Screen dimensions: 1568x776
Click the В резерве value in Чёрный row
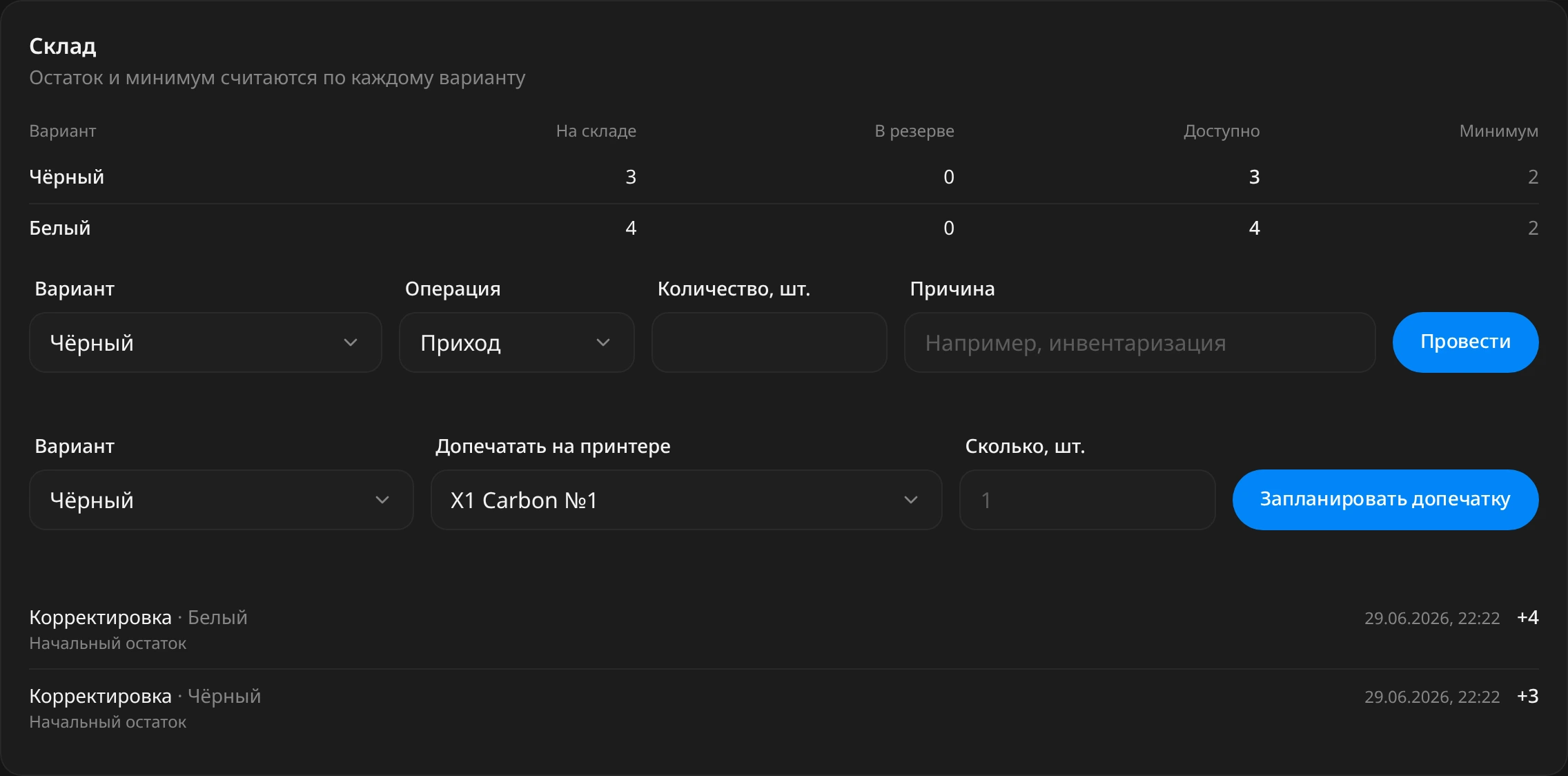pos(949,177)
